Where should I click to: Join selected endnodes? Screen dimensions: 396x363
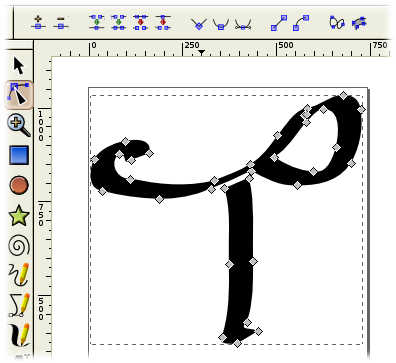tap(97, 22)
